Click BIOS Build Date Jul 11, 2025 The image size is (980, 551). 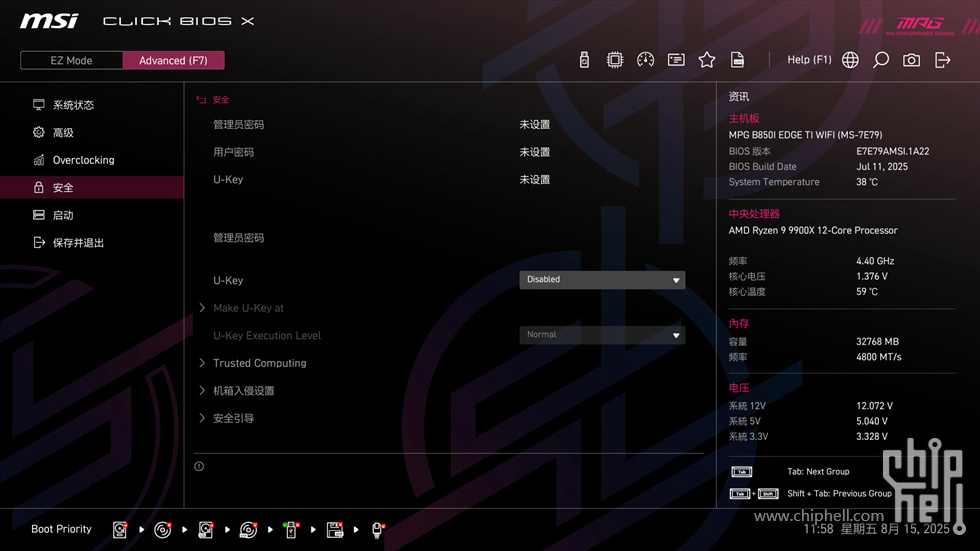point(882,167)
